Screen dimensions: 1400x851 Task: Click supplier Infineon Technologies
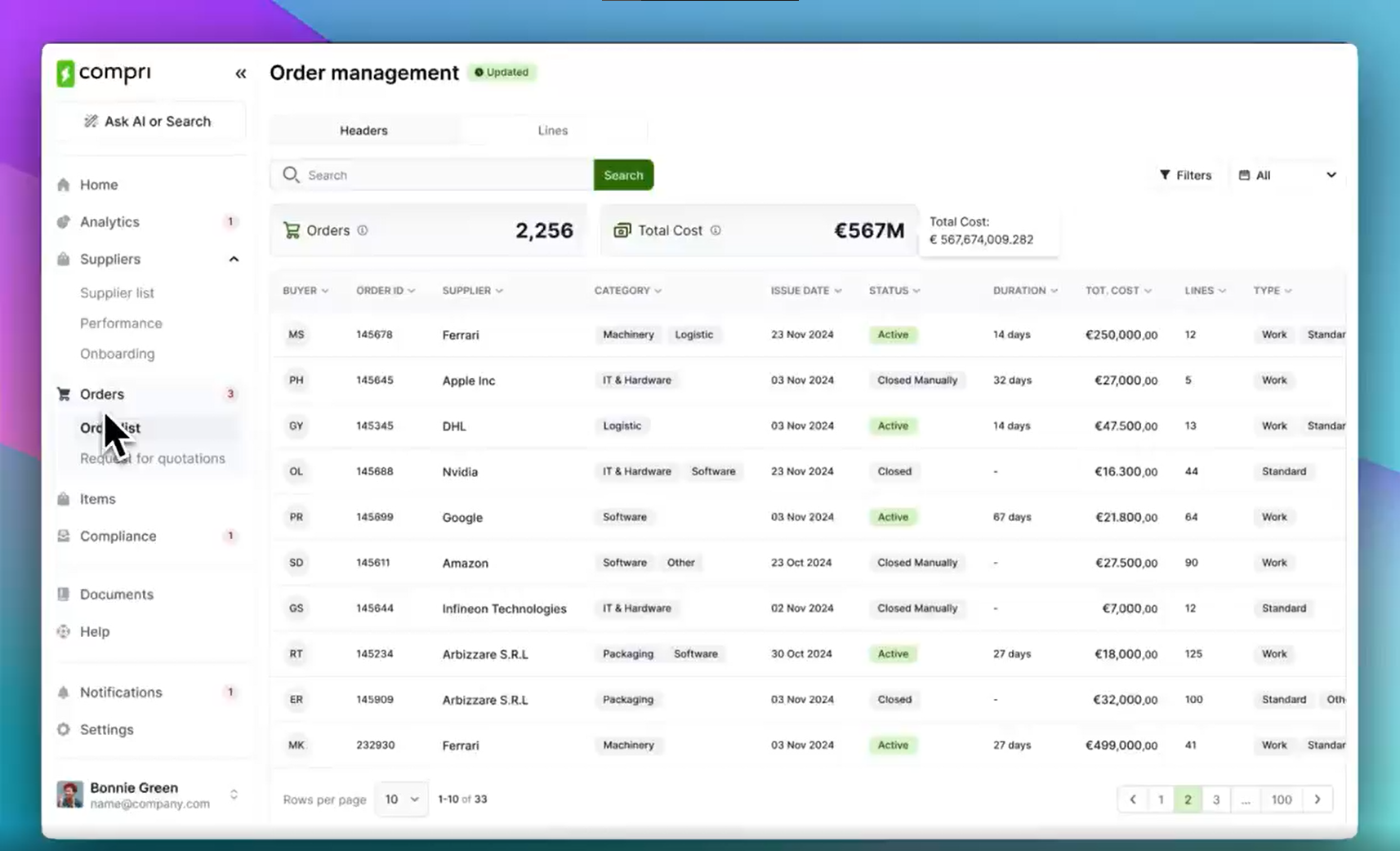pos(504,608)
